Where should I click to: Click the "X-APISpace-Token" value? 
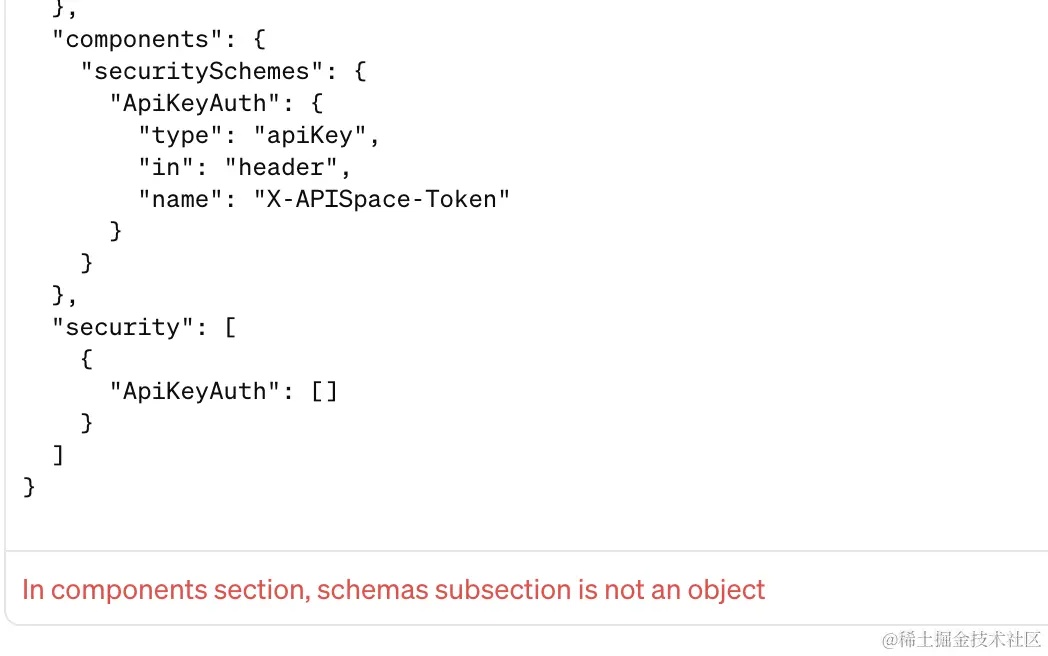[x=382, y=199]
